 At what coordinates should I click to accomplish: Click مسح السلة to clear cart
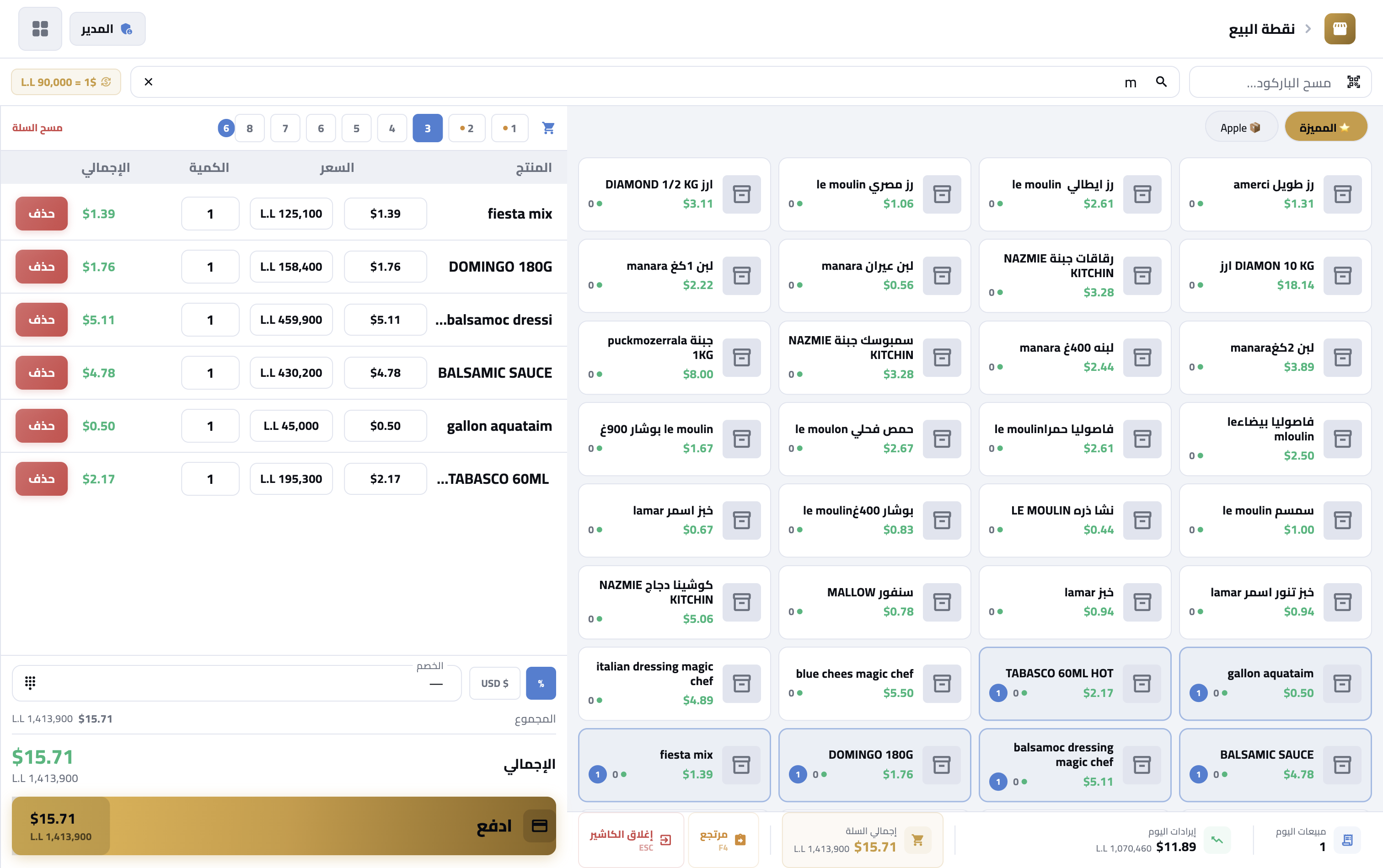coord(38,128)
